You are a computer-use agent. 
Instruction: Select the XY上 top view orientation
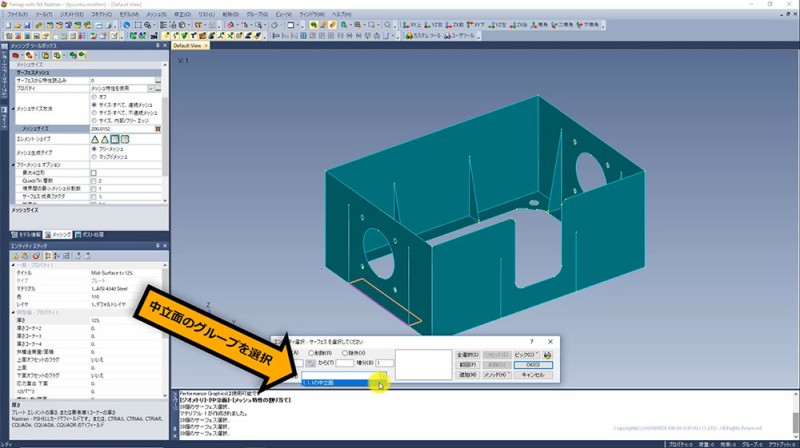pos(412,25)
